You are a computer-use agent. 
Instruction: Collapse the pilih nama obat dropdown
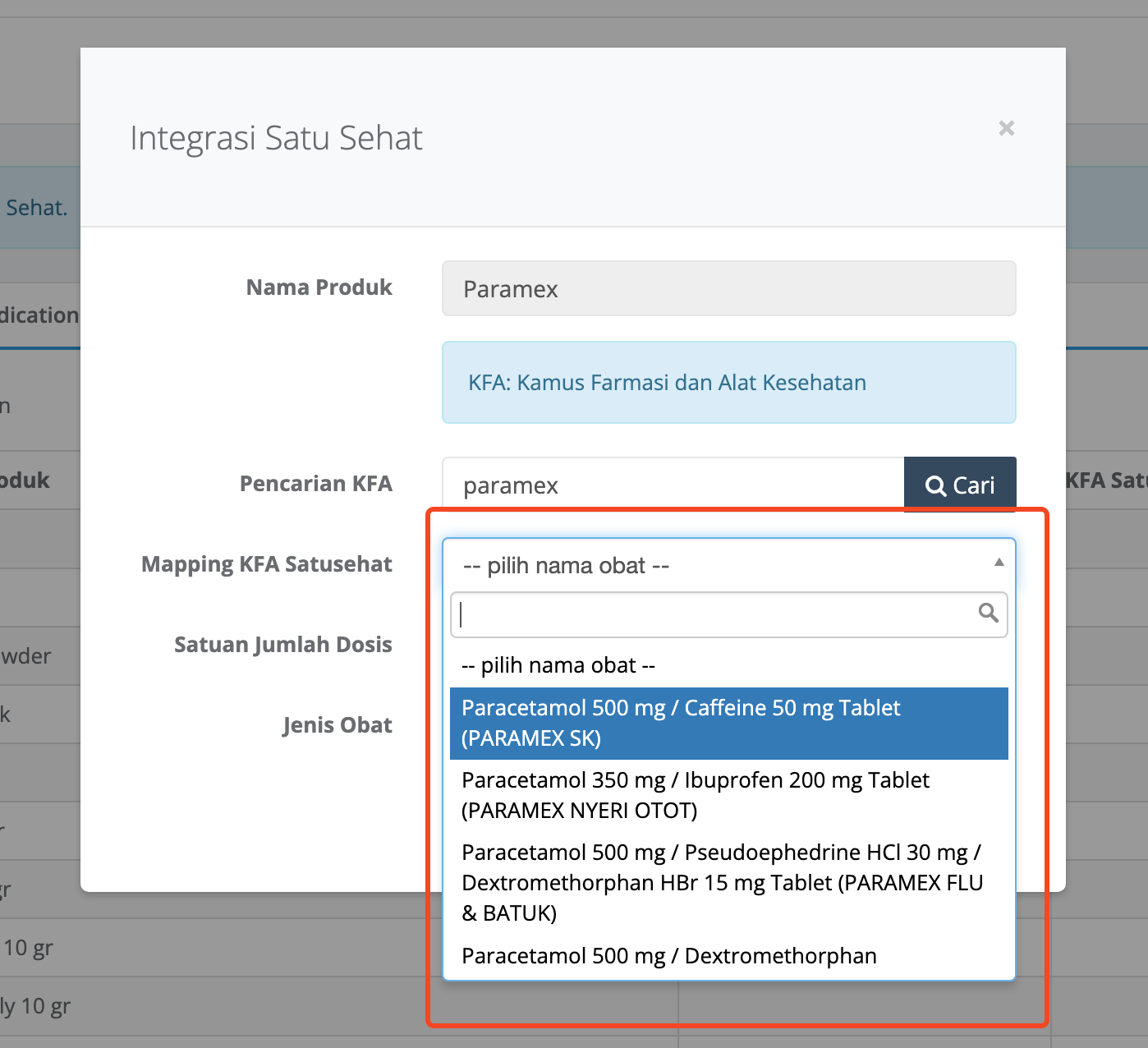coord(729,565)
